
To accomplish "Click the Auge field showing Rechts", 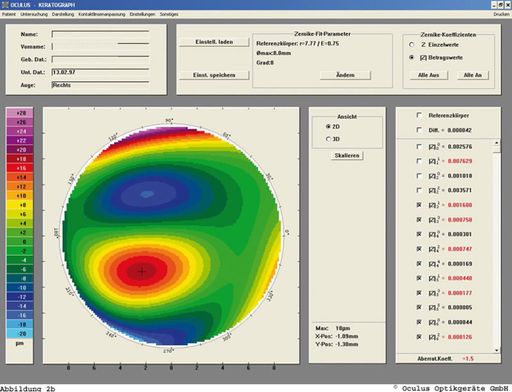I will [x=100, y=85].
